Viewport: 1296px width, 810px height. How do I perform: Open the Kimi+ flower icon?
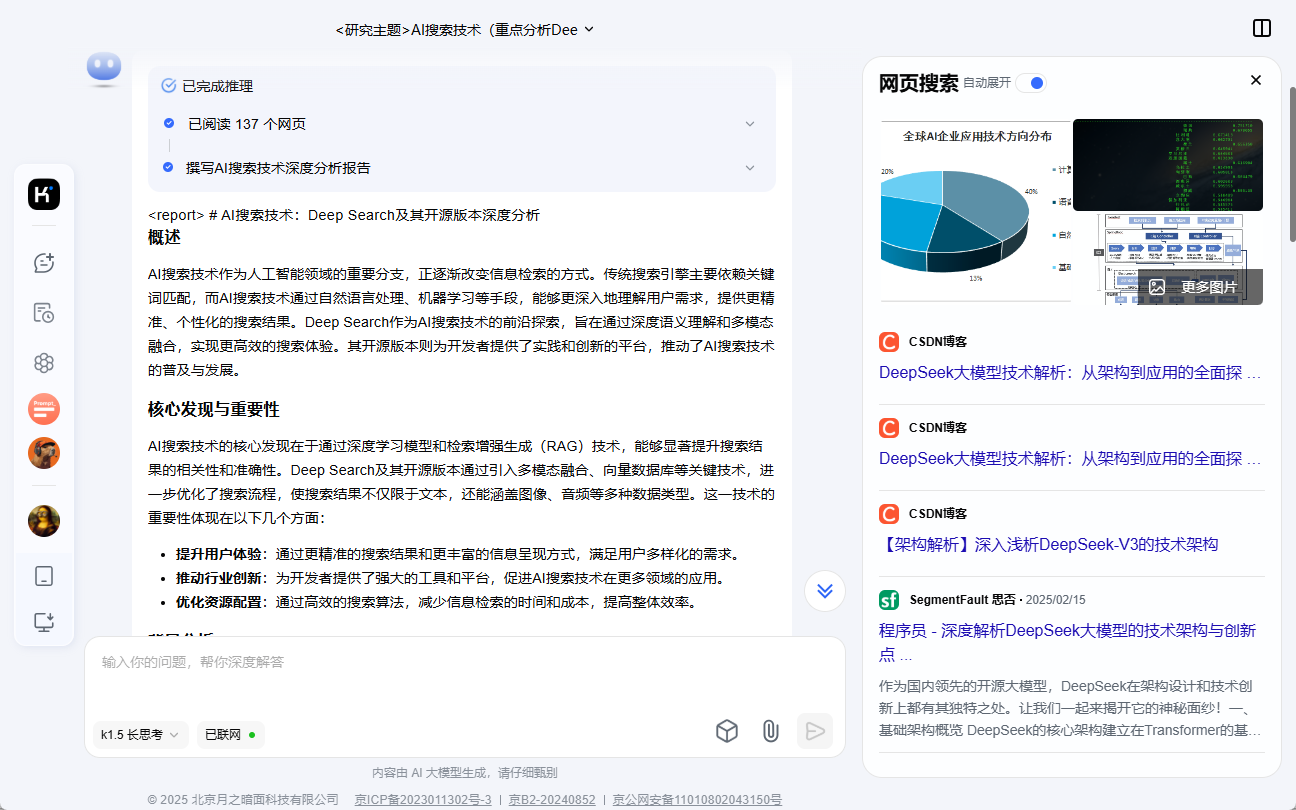(44, 363)
